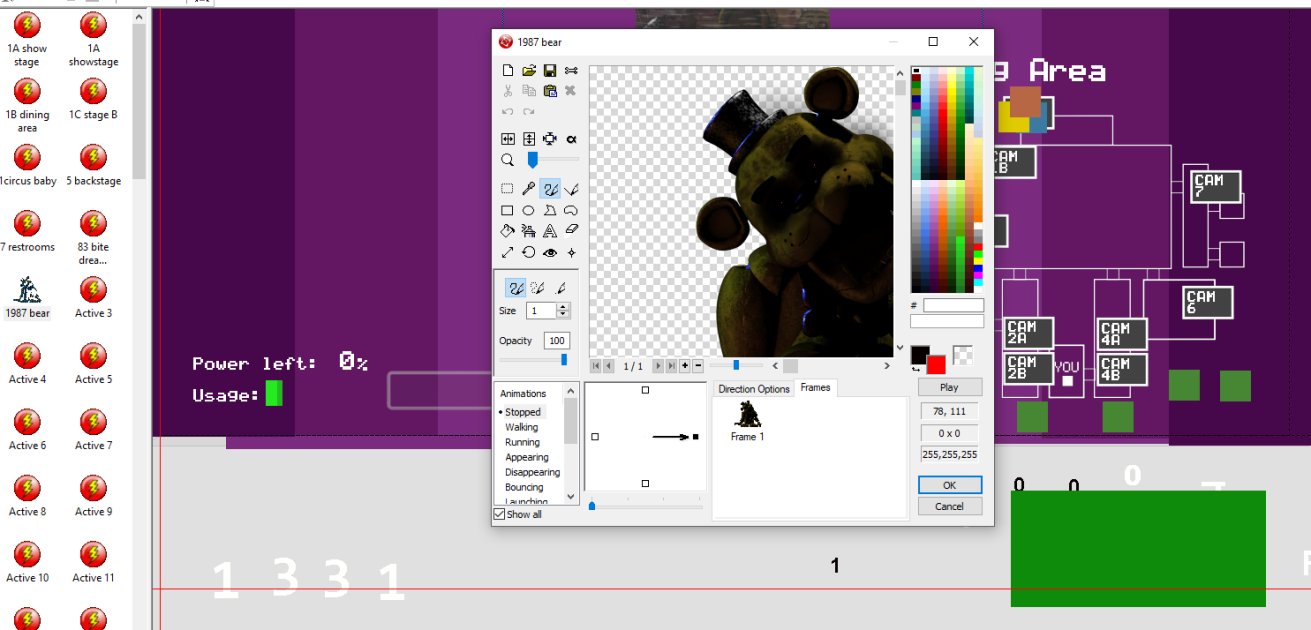Select the 1987 bear object in list
The image size is (1311, 630).
pos(27,297)
